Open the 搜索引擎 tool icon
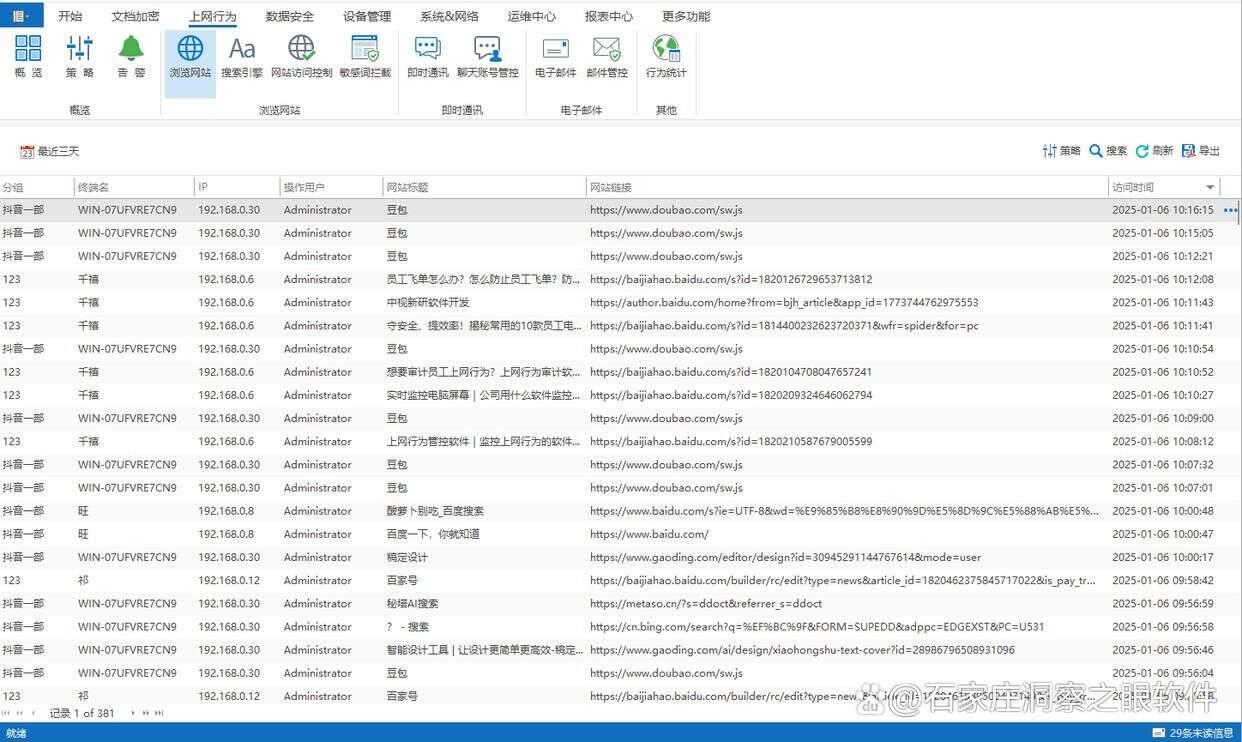1242x742 pixels. click(x=241, y=57)
